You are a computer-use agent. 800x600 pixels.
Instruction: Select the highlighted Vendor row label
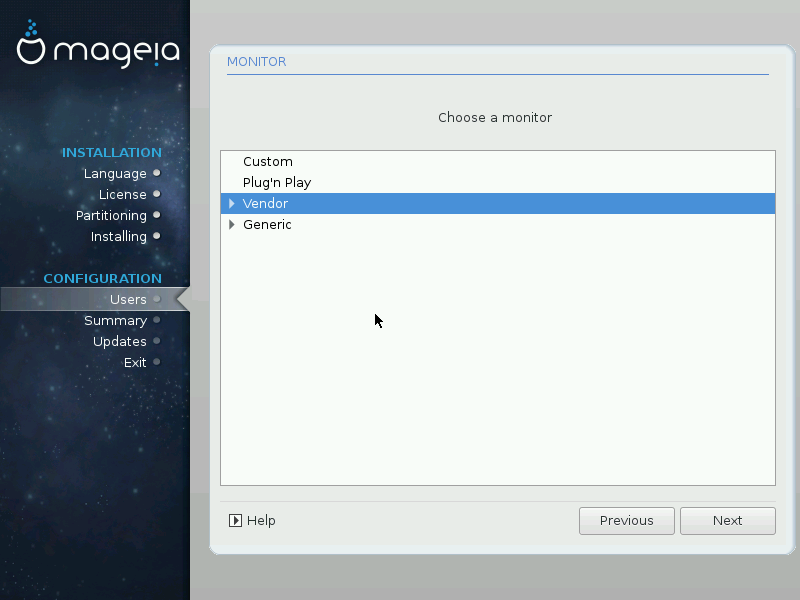coord(265,204)
